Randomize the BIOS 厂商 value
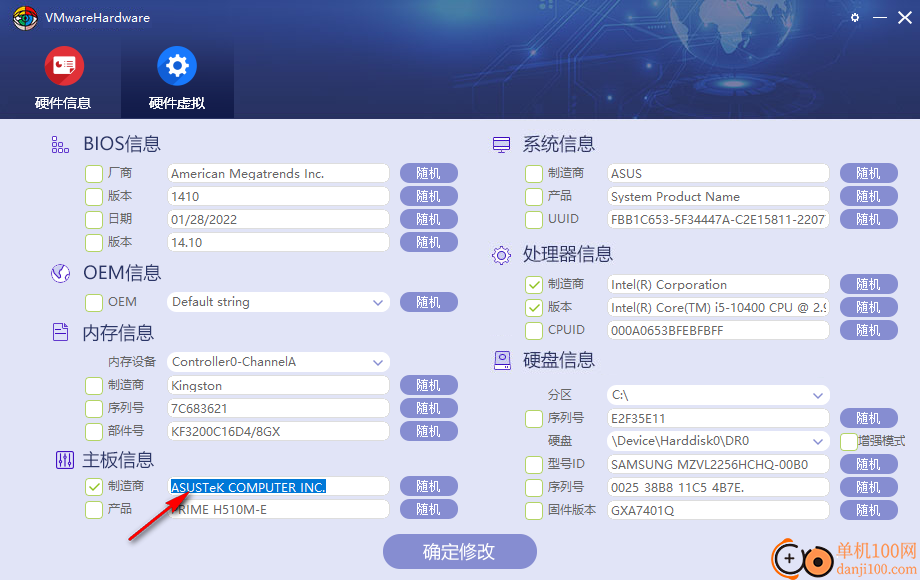The width and height of the screenshot is (920, 580). (428, 174)
